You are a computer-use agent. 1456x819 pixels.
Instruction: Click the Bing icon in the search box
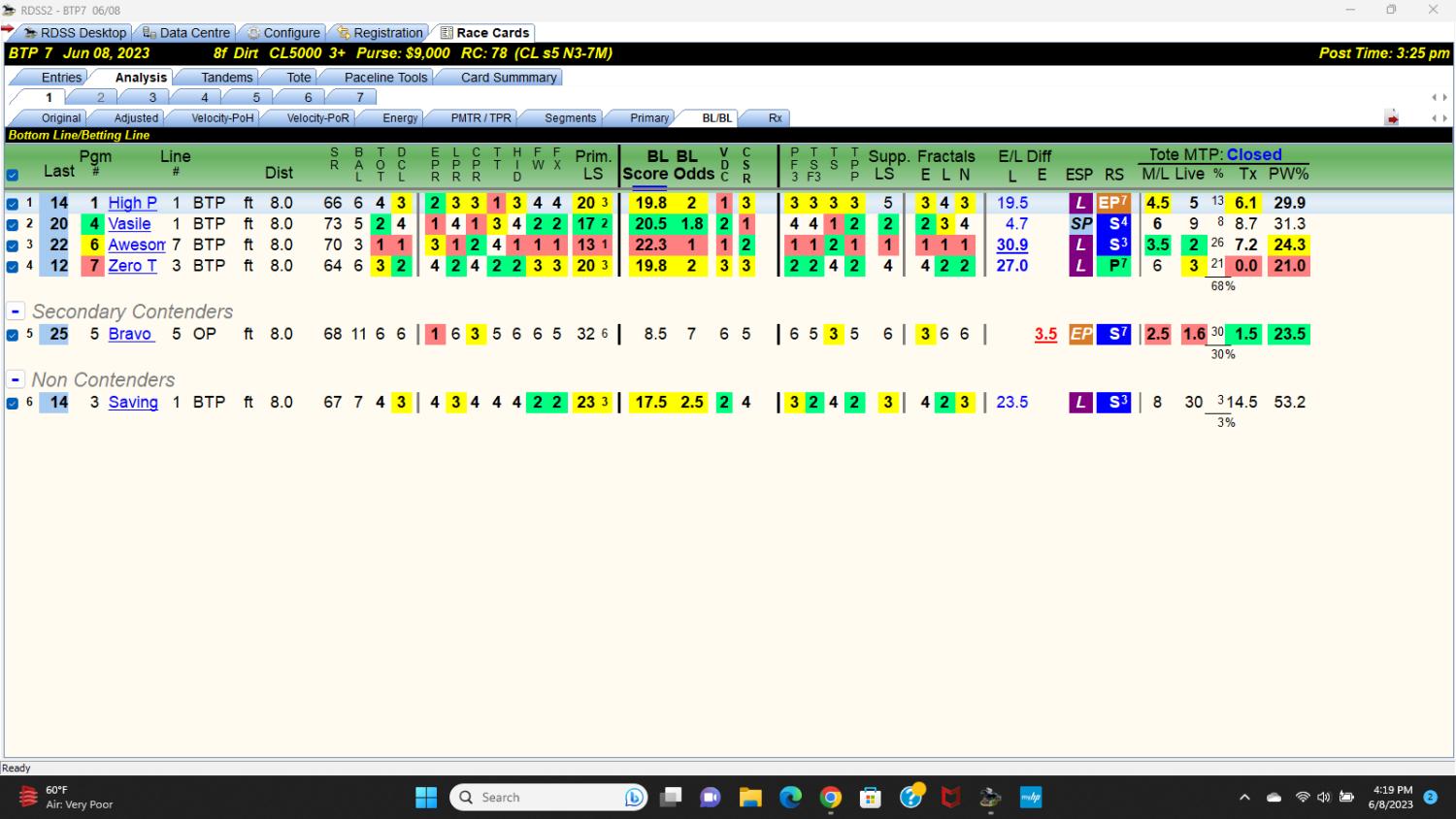(635, 798)
